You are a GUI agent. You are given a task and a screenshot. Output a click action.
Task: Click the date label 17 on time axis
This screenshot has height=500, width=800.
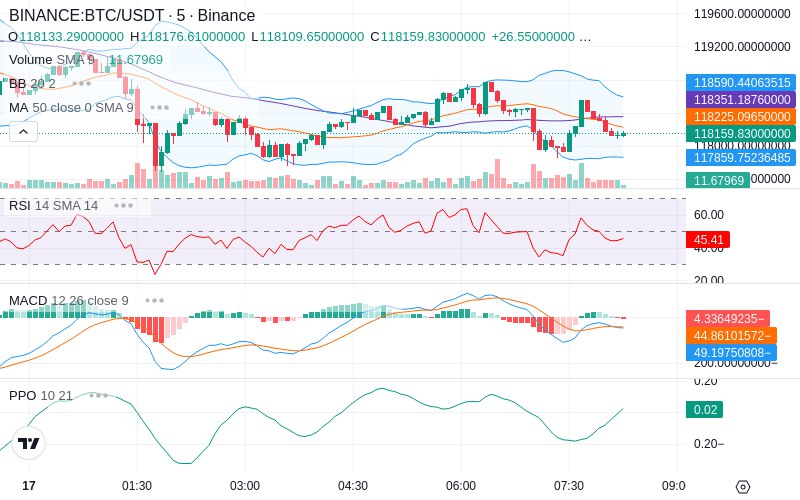click(x=29, y=486)
